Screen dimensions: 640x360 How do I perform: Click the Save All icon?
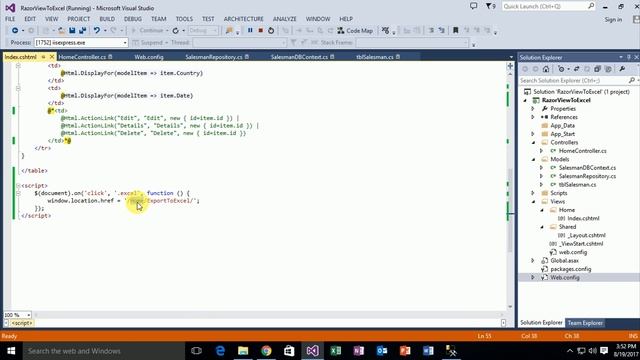point(82,31)
